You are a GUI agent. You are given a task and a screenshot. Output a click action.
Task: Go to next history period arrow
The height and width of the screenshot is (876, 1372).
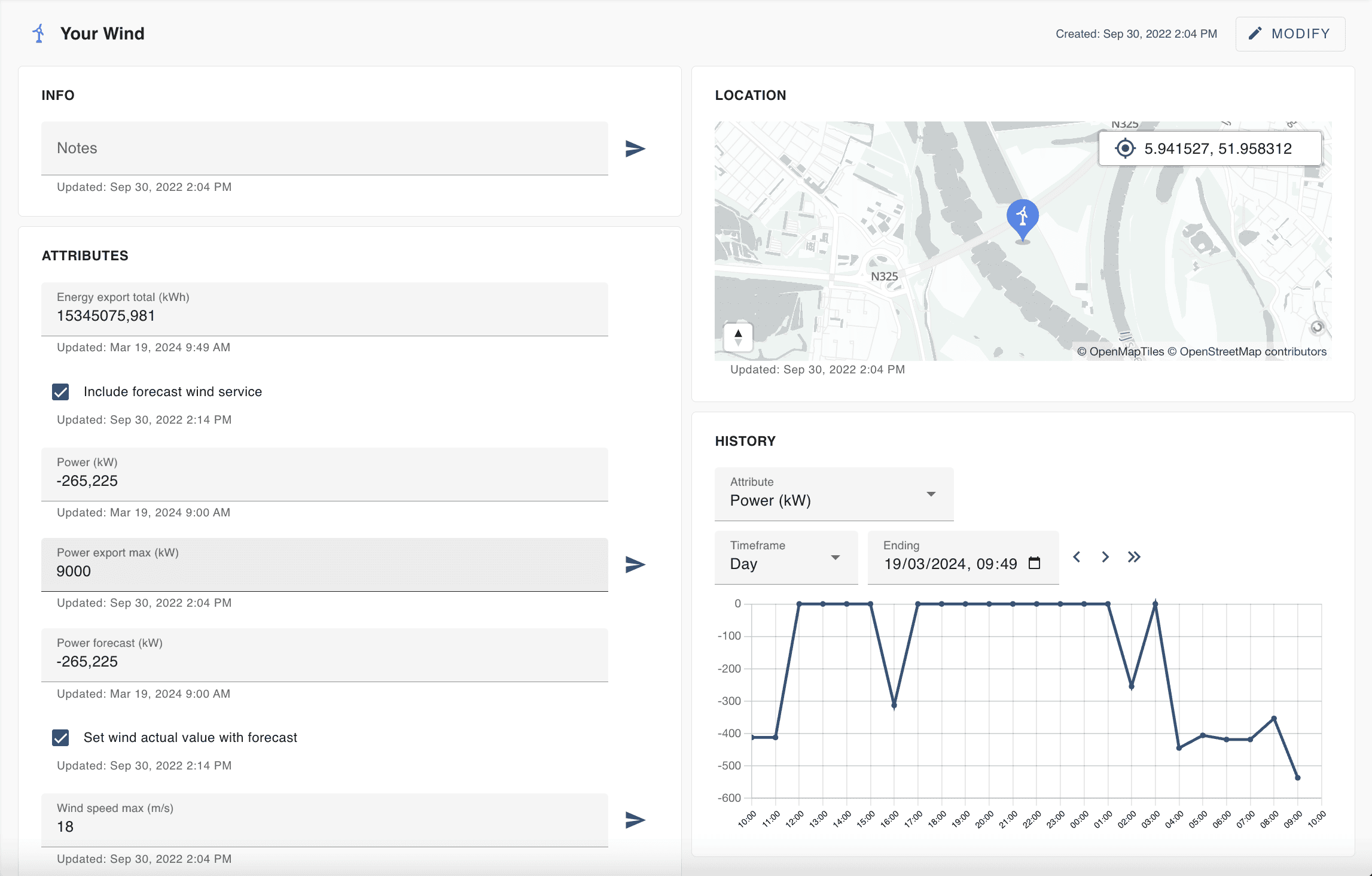coord(1105,557)
